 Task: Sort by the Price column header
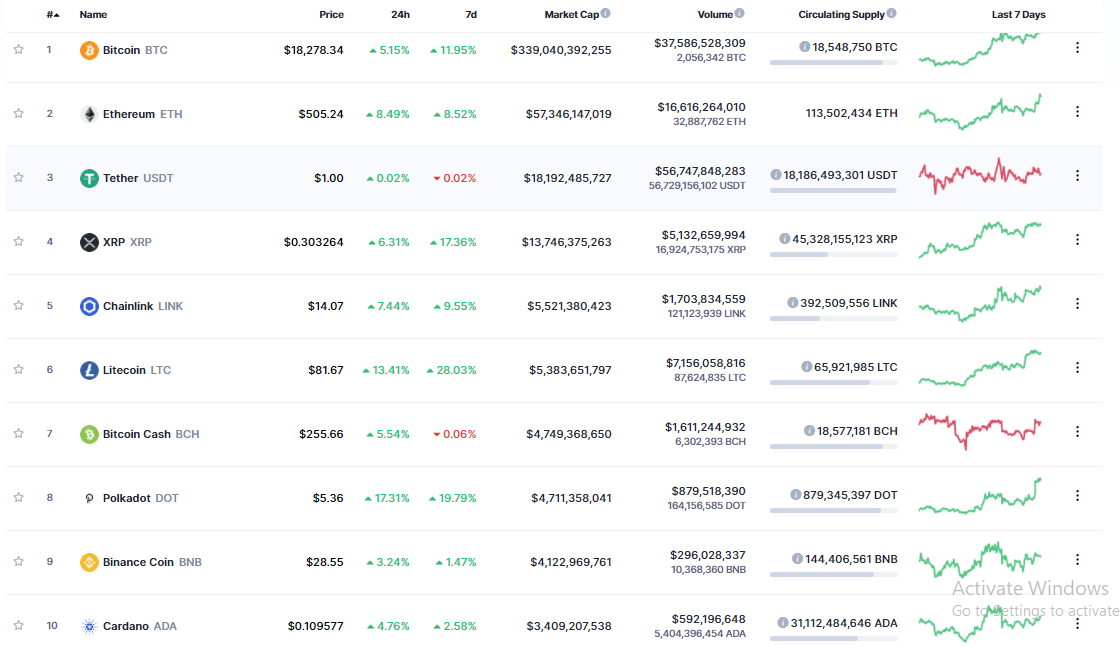[331, 14]
